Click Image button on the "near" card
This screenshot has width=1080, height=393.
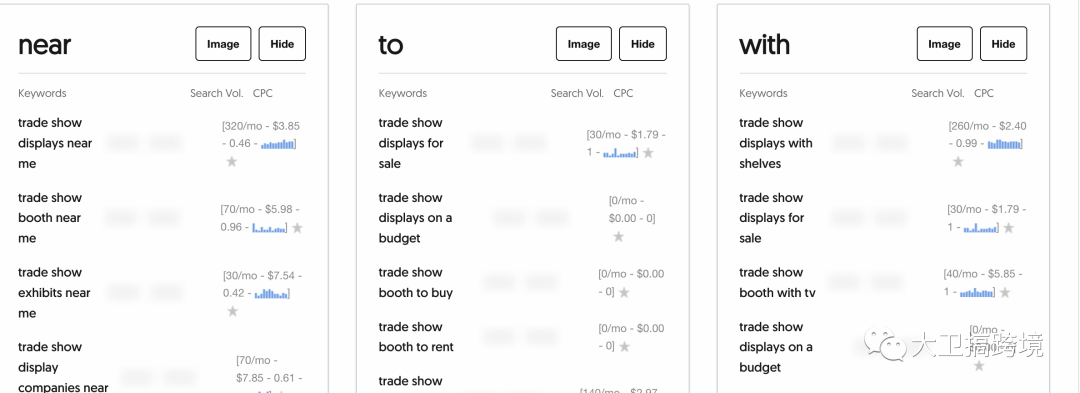[223, 44]
